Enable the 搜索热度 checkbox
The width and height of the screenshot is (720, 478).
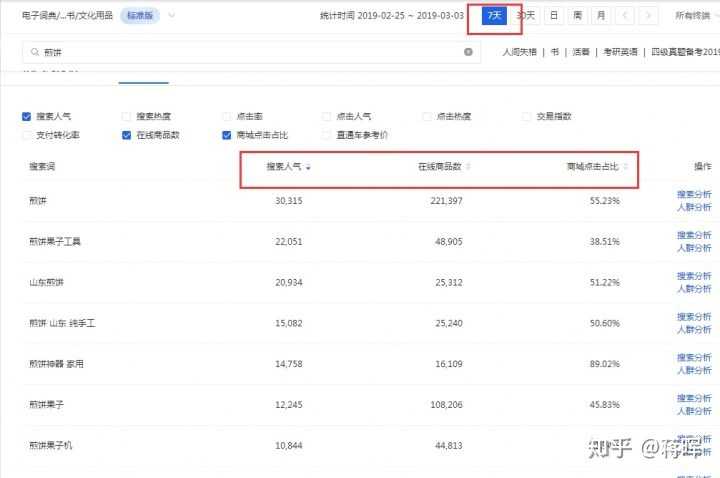click(x=126, y=116)
